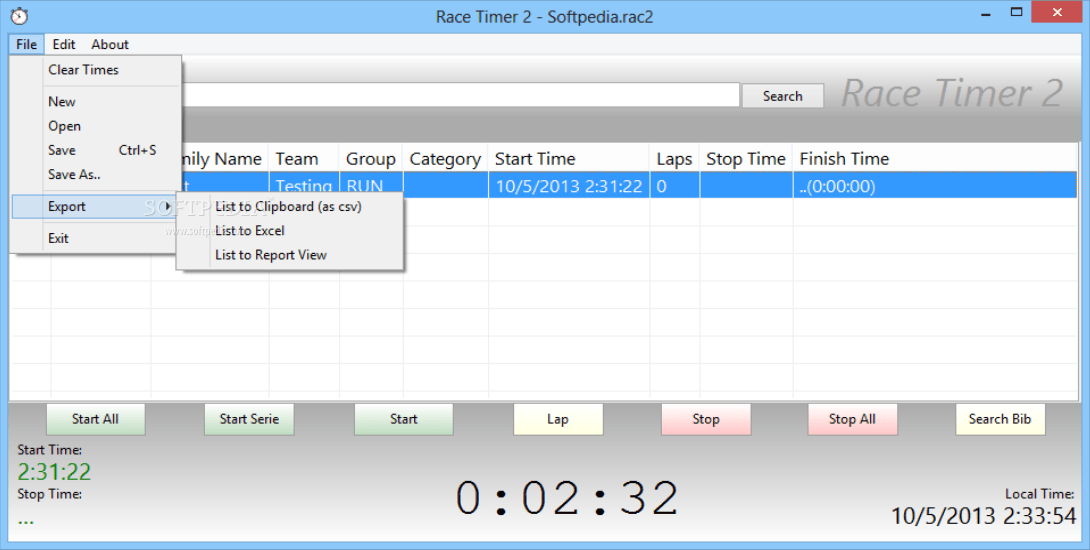Focus the search text field
Image resolution: width=1090 pixels, height=550 pixels.
click(460, 95)
